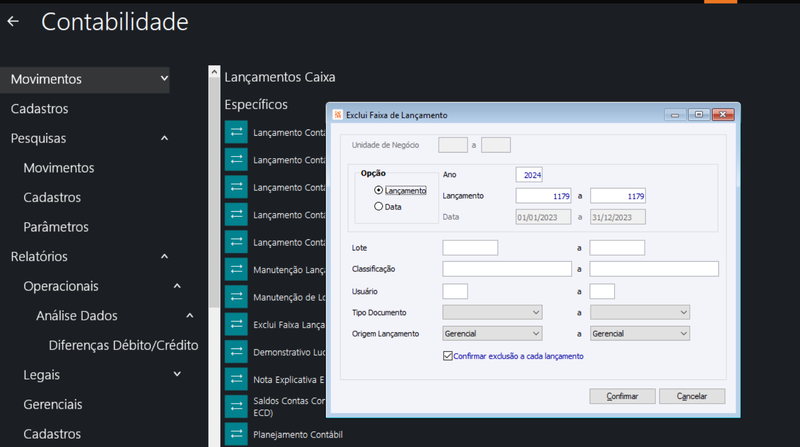This screenshot has height=447, width=800.
Task: Open the icon for Demonstrativo Lucro entry
Action: 236,352
